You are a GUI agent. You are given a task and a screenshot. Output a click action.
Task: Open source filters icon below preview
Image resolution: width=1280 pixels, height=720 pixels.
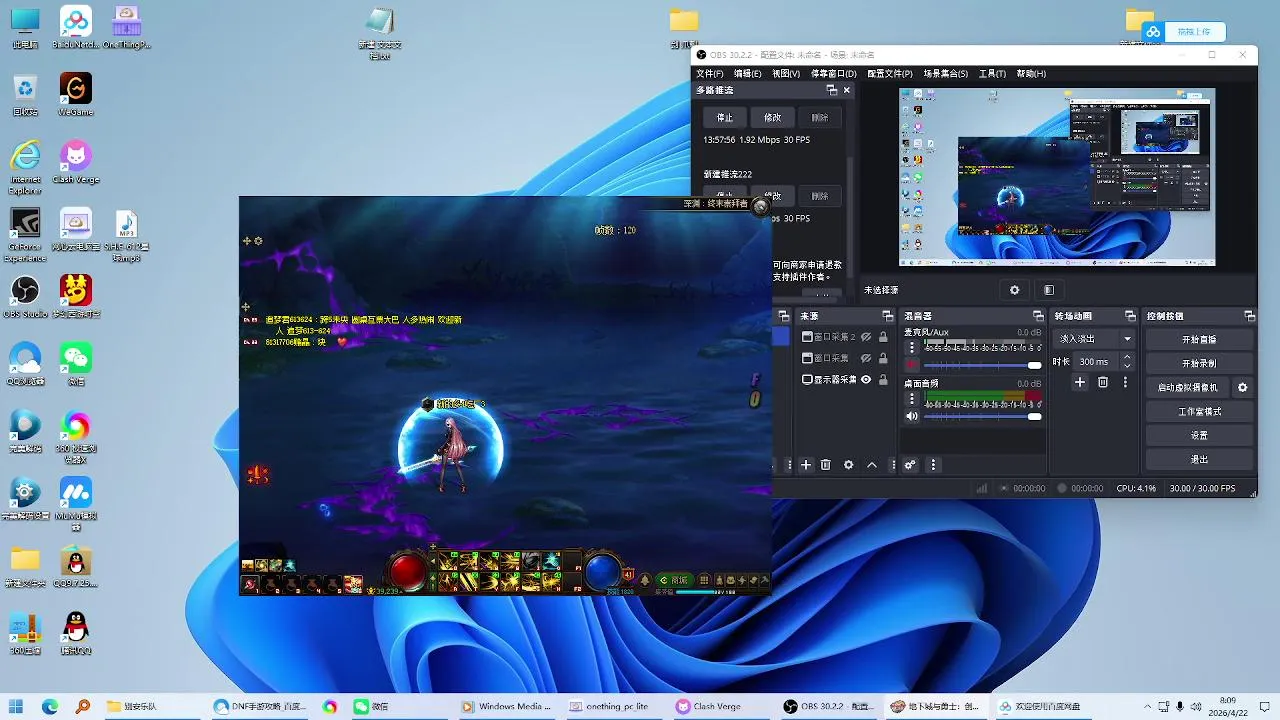(x=1048, y=290)
